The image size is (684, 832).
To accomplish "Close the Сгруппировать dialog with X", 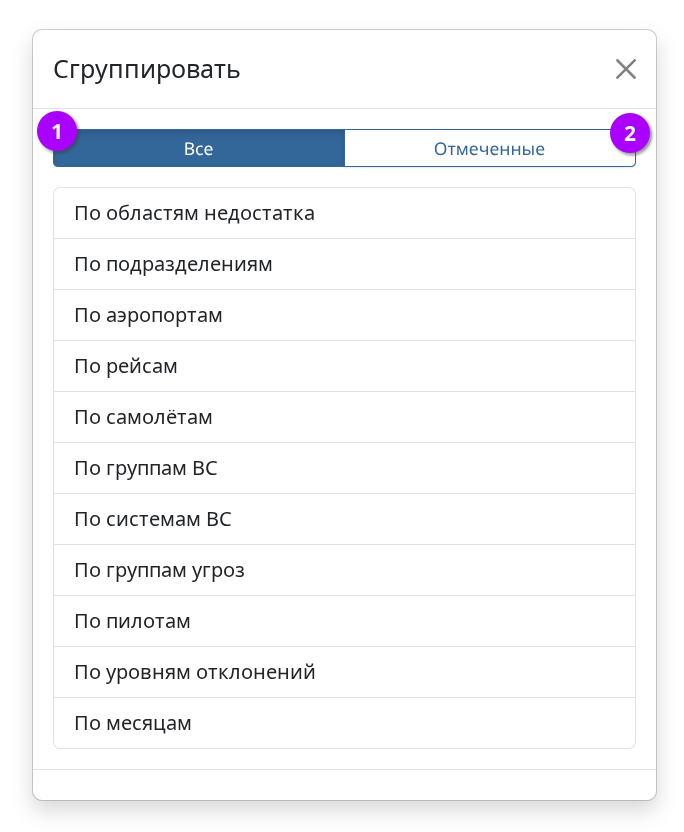I will tap(626, 69).
